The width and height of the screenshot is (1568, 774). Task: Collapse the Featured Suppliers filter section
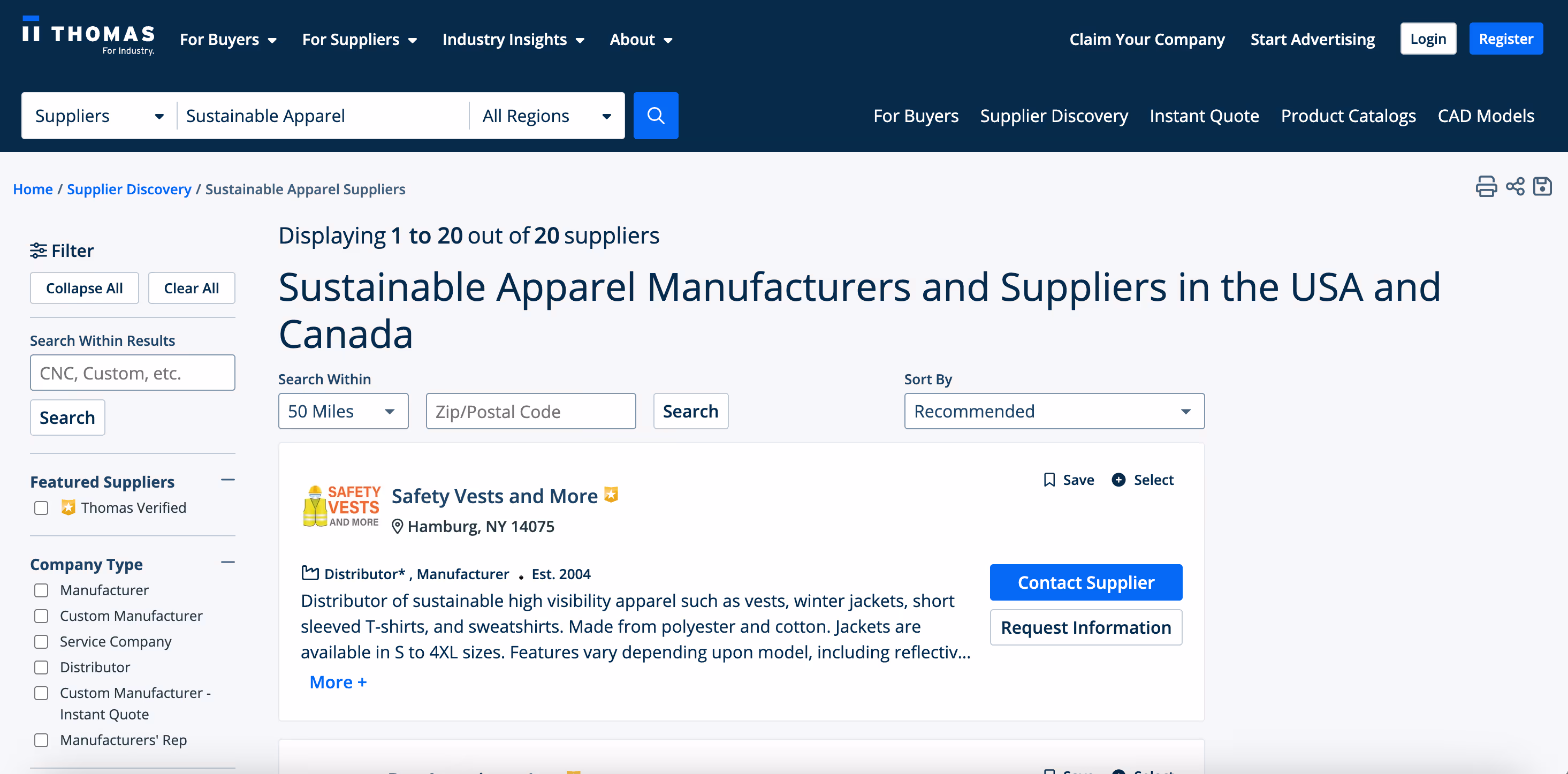pyautogui.click(x=227, y=480)
